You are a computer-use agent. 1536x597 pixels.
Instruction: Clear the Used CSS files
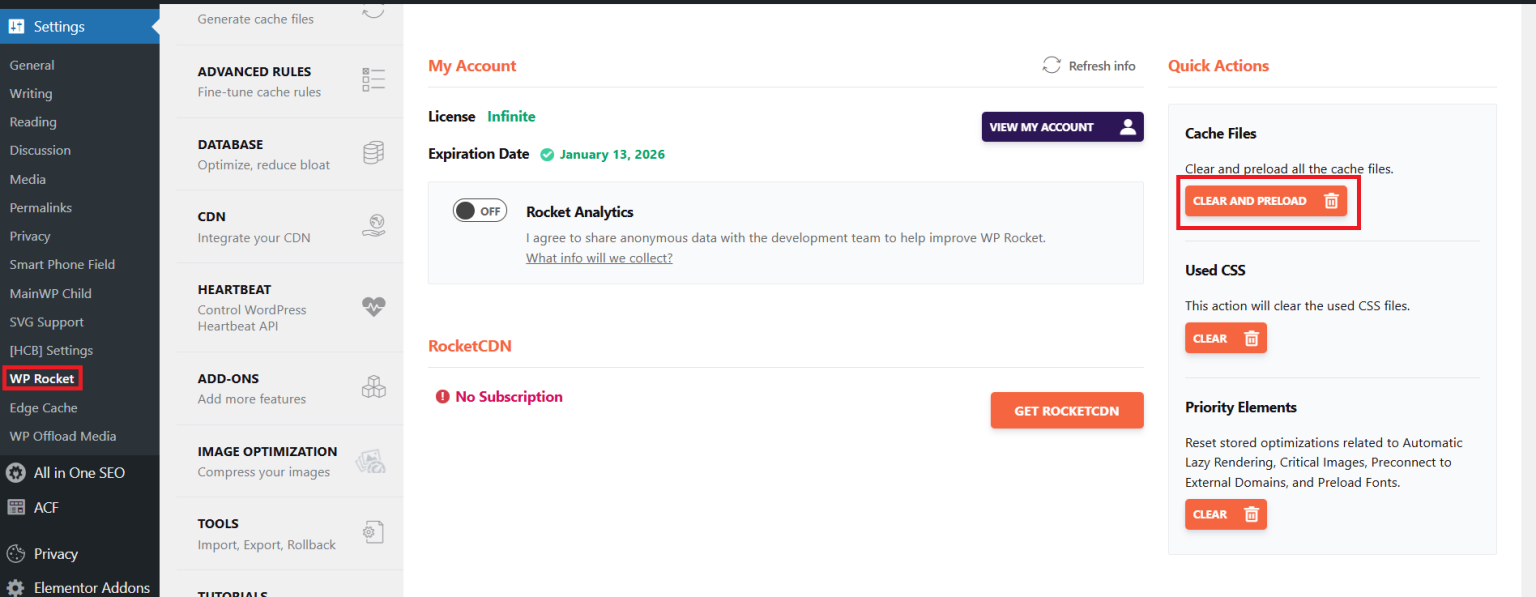tap(1225, 338)
